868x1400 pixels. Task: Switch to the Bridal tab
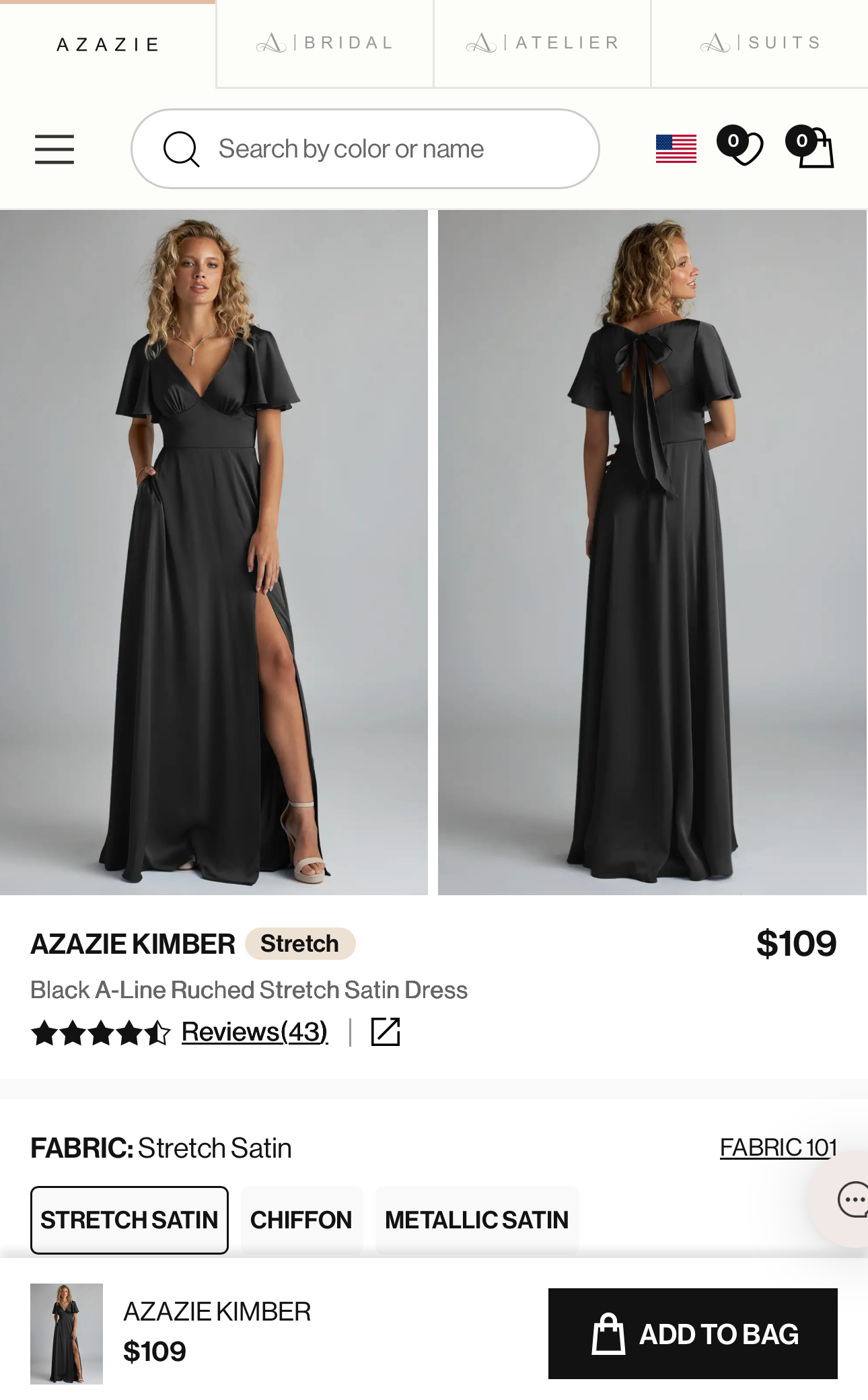tap(325, 44)
